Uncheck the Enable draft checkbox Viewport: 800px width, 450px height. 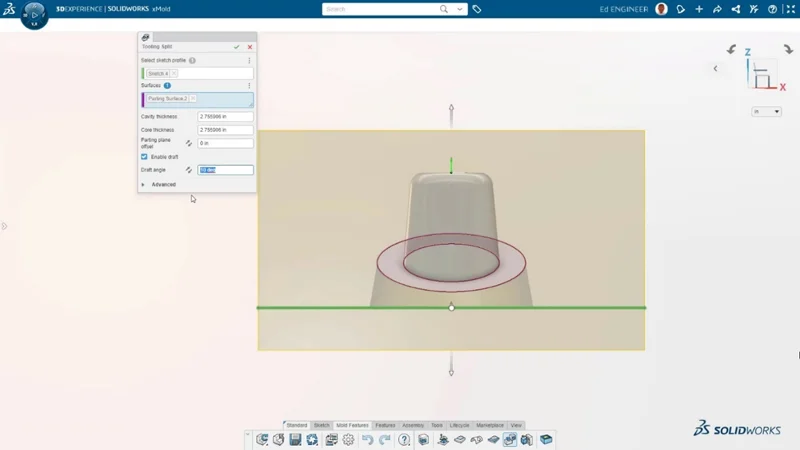coord(144,157)
